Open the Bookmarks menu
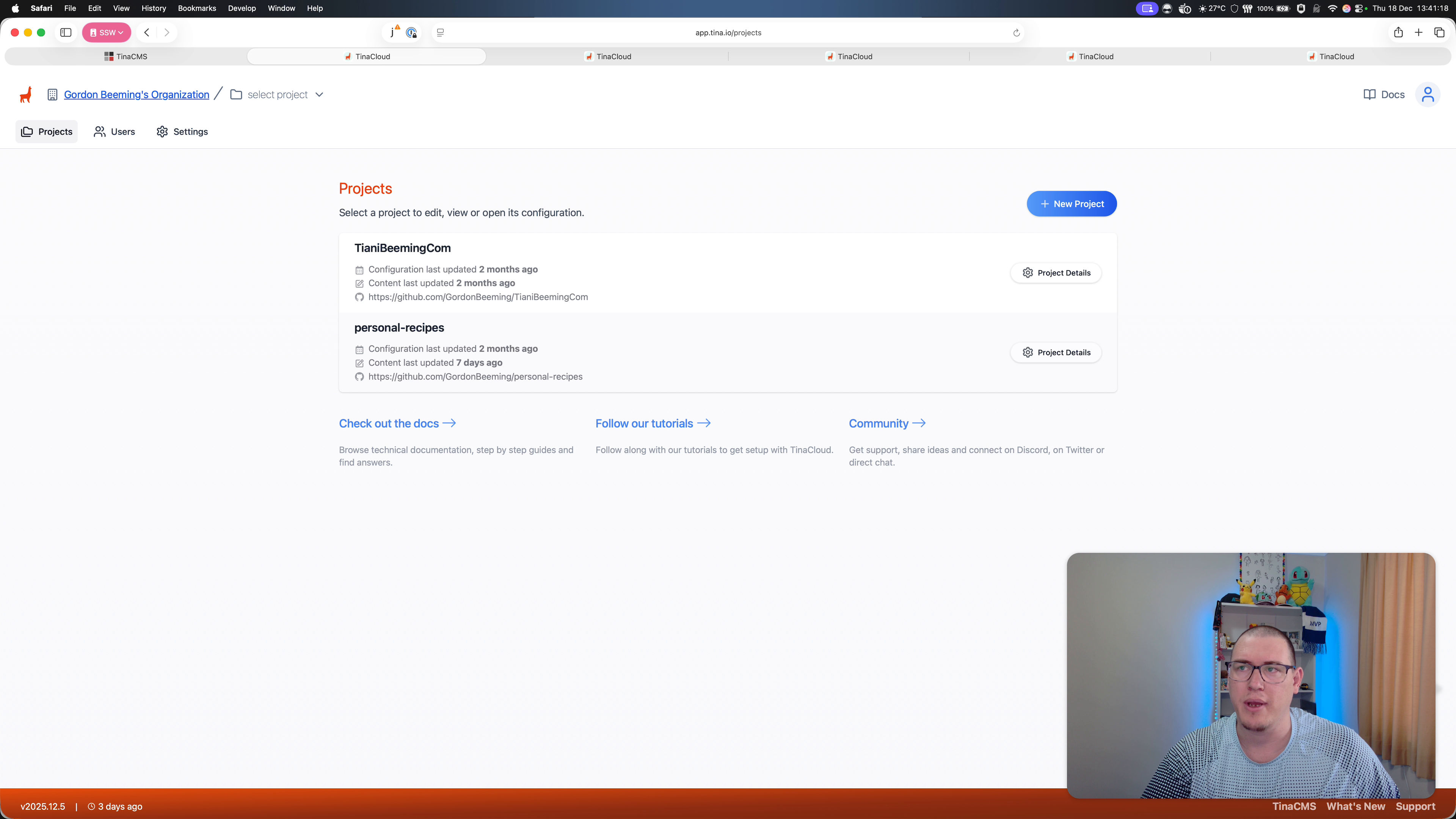 point(197,8)
